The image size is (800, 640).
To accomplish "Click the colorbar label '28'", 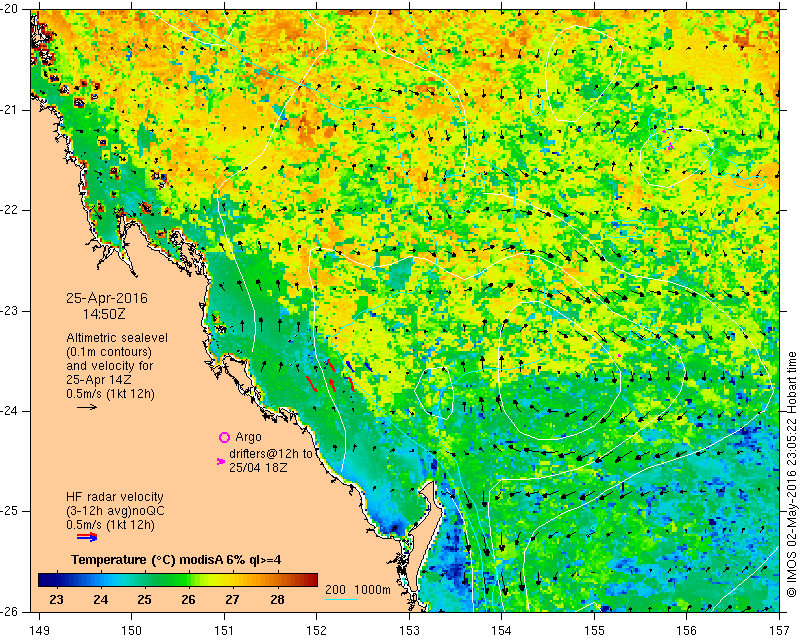I will (x=277, y=599).
